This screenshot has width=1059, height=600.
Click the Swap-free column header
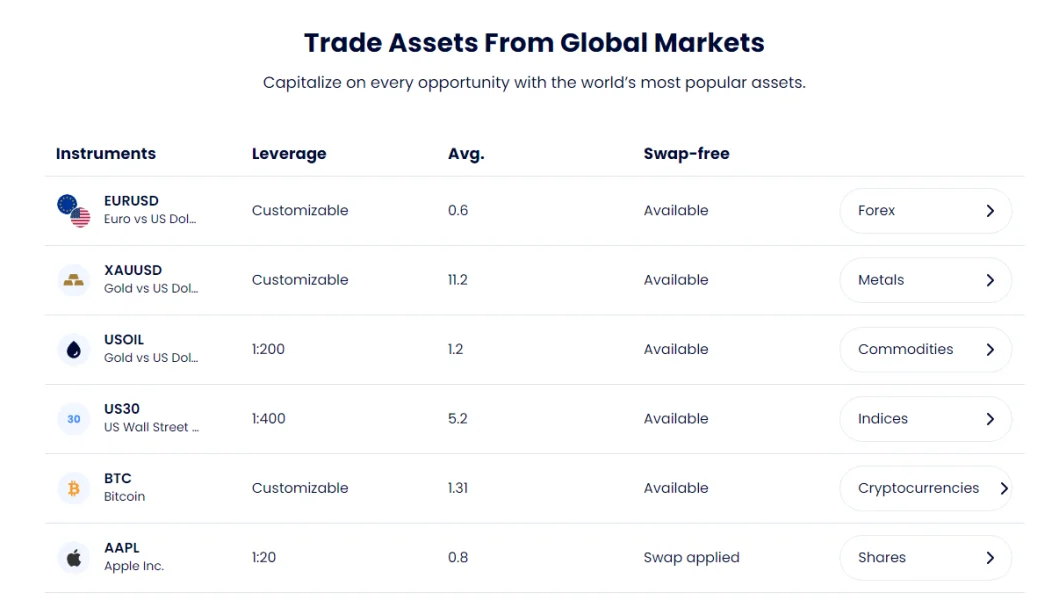(686, 154)
